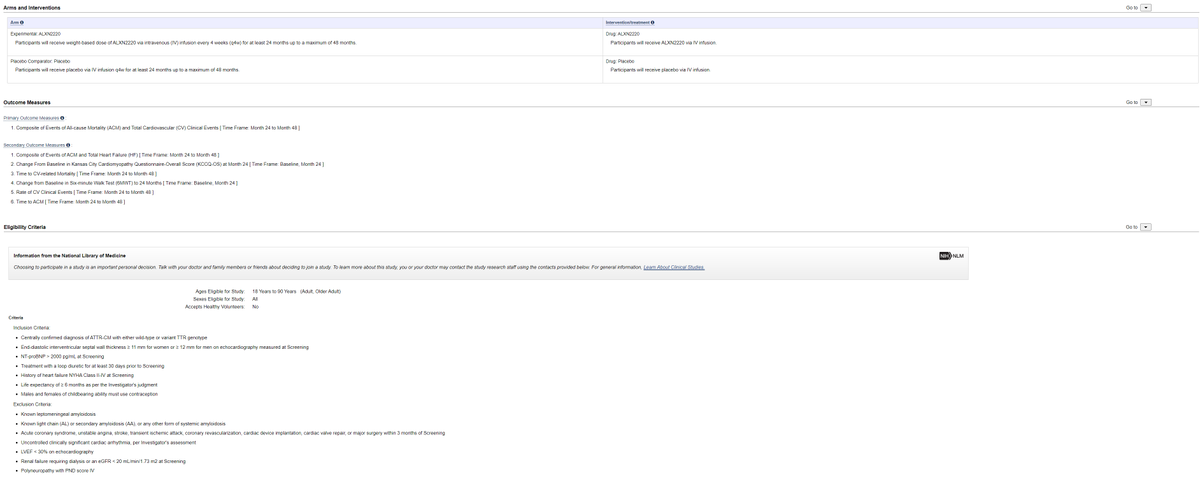Viewport: 1200px width, 477px height.
Task: Click the life expectancy ≥ 6 months criterion
Action: (x=89, y=385)
